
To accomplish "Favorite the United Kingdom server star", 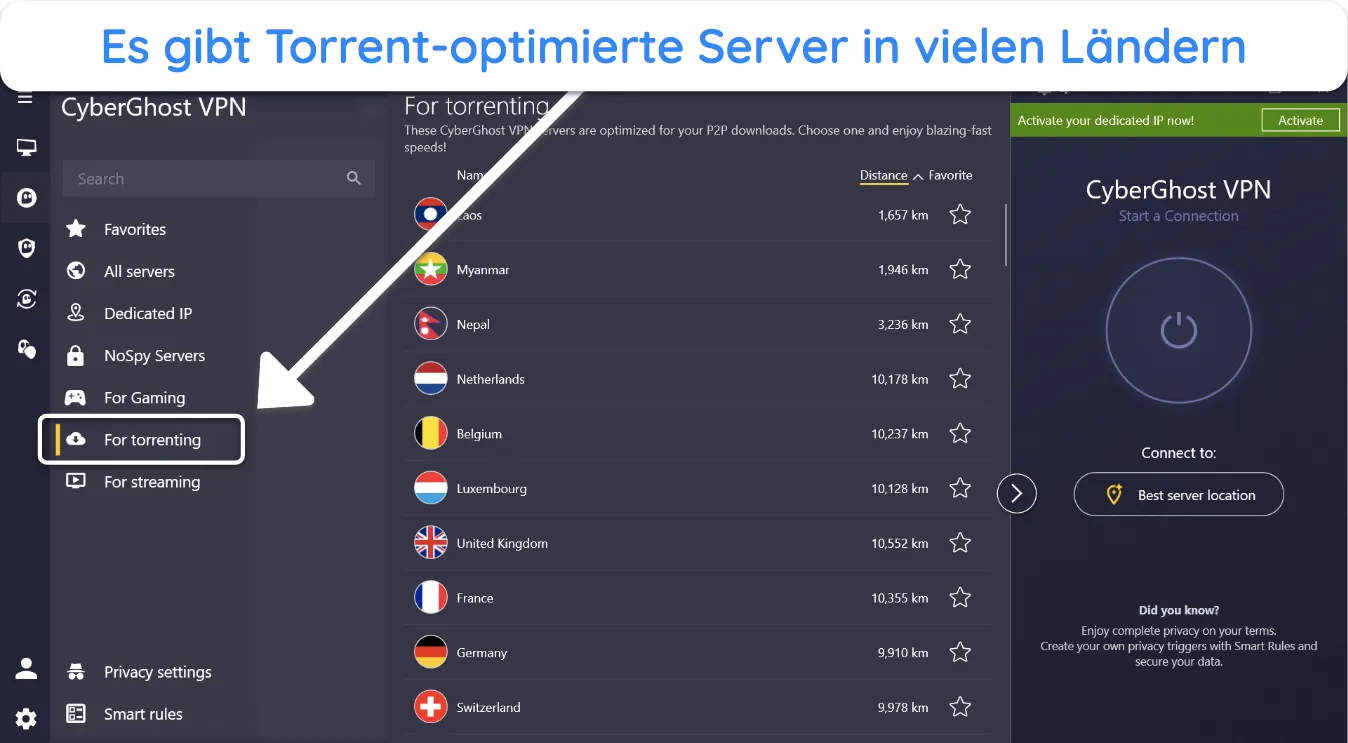I will pyautogui.click(x=960, y=543).
